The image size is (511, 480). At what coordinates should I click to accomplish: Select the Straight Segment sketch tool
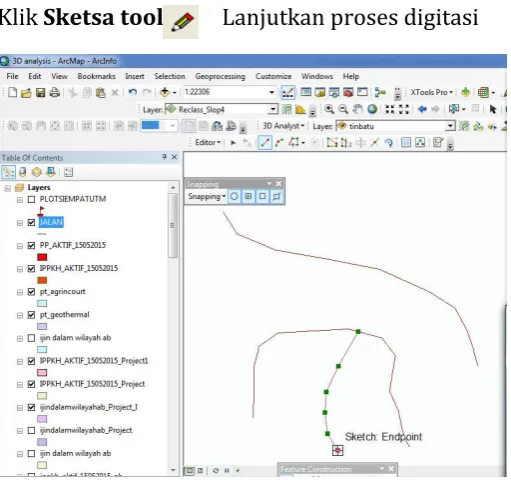click(x=265, y=143)
